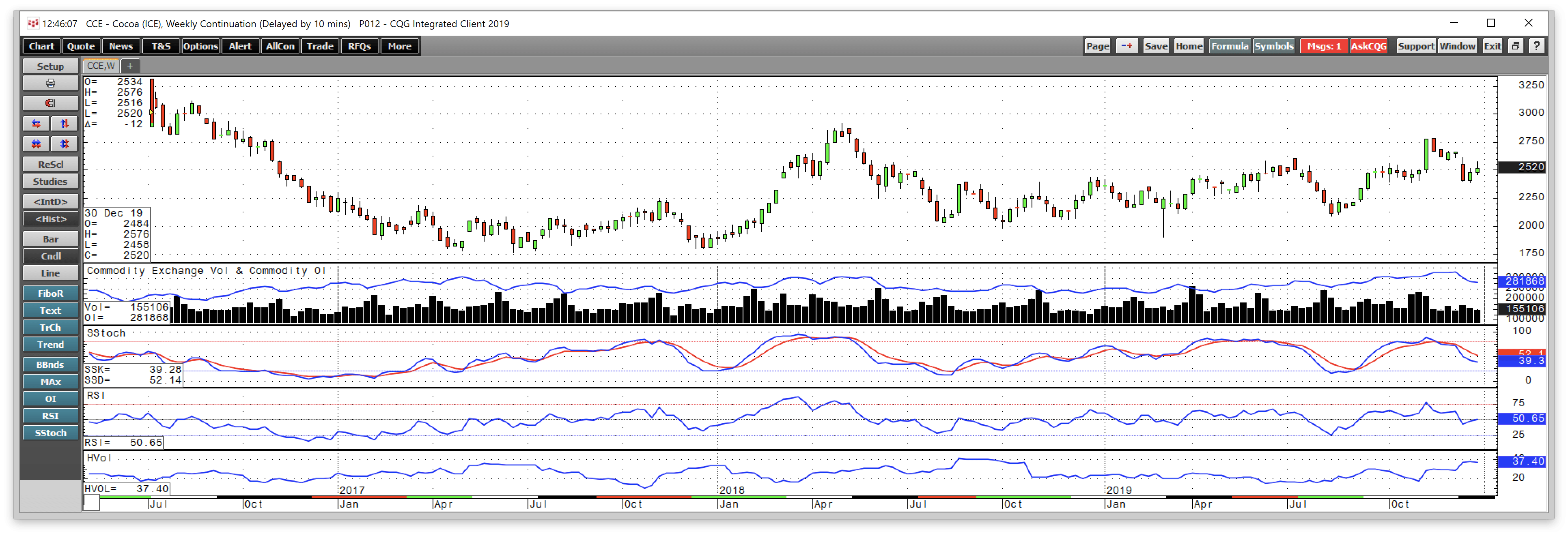Viewport: 1568px width, 536px height.
Task: Open the Options menu
Action: coord(200,46)
